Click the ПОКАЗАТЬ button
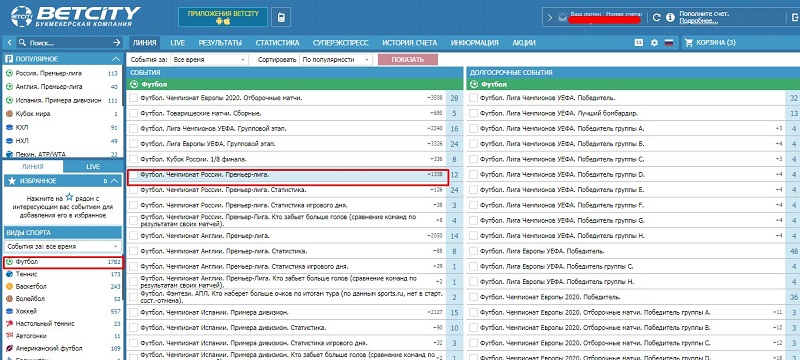800x360 pixels. pos(408,60)
